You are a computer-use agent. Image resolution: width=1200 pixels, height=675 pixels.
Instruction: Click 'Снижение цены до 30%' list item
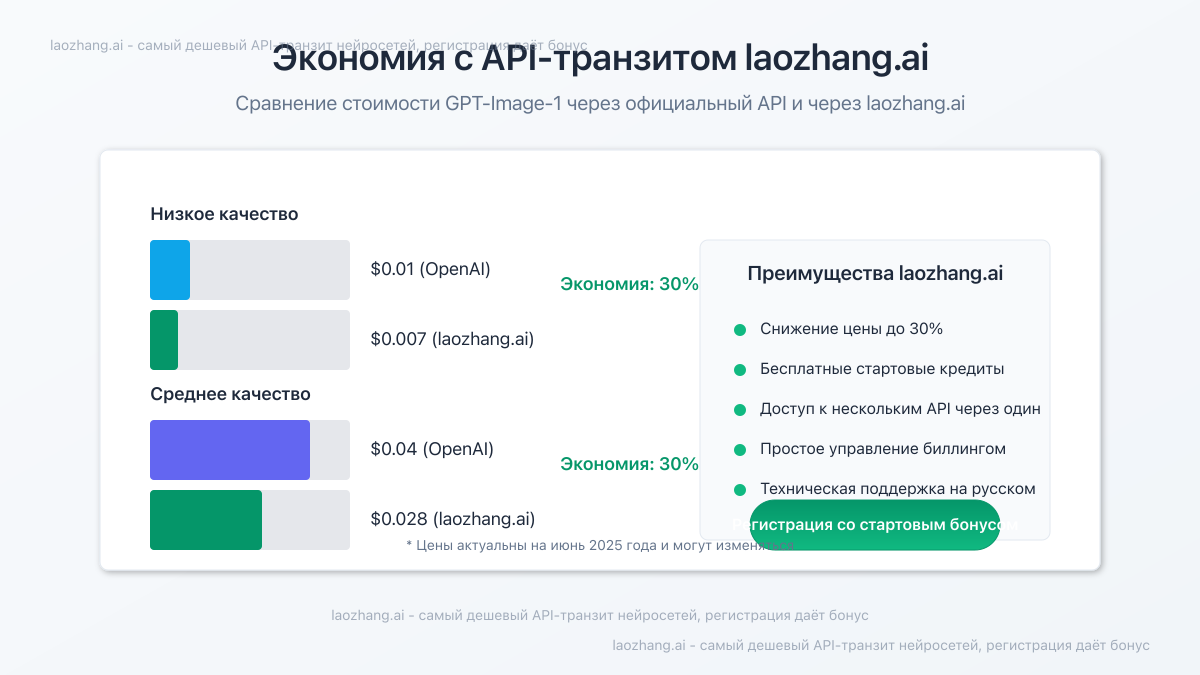[851, 329]
